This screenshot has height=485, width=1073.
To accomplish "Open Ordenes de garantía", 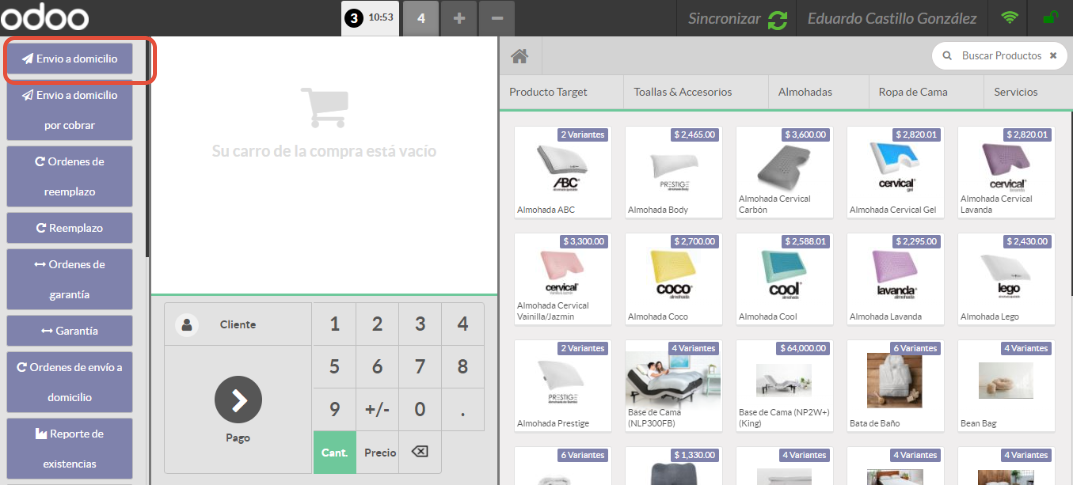I will 70,279.
